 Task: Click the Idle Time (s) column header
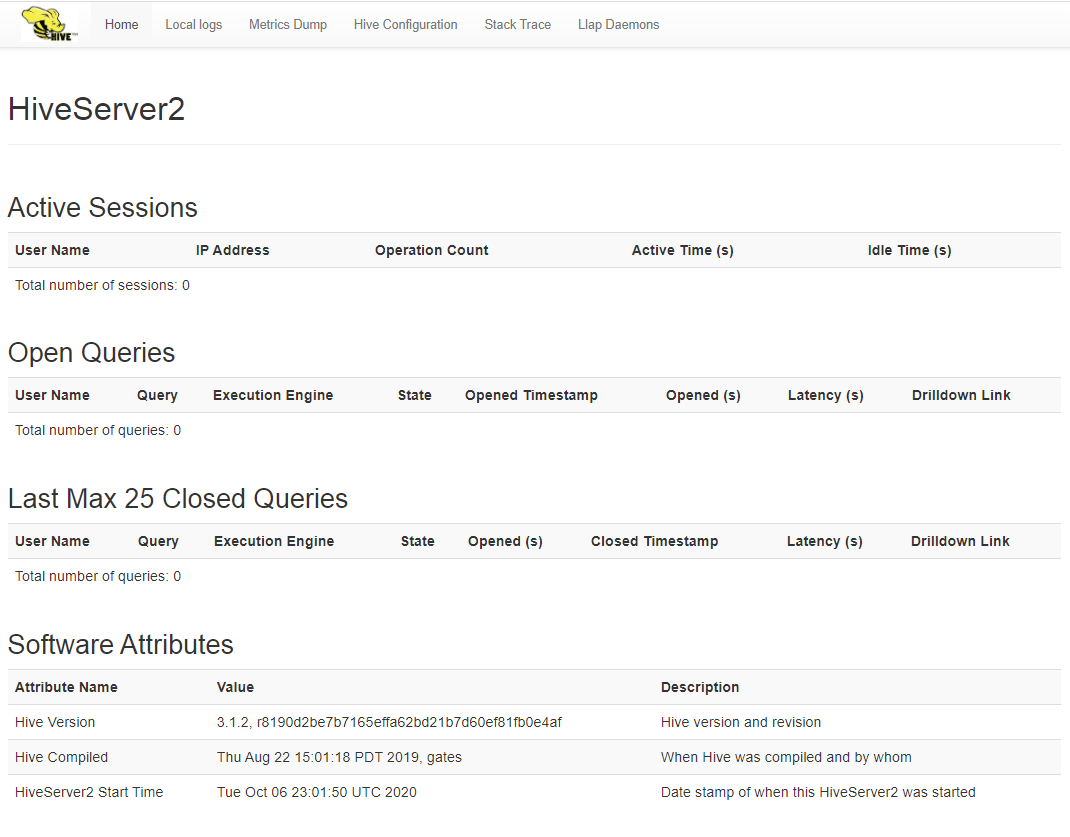(x=910, y=250)
